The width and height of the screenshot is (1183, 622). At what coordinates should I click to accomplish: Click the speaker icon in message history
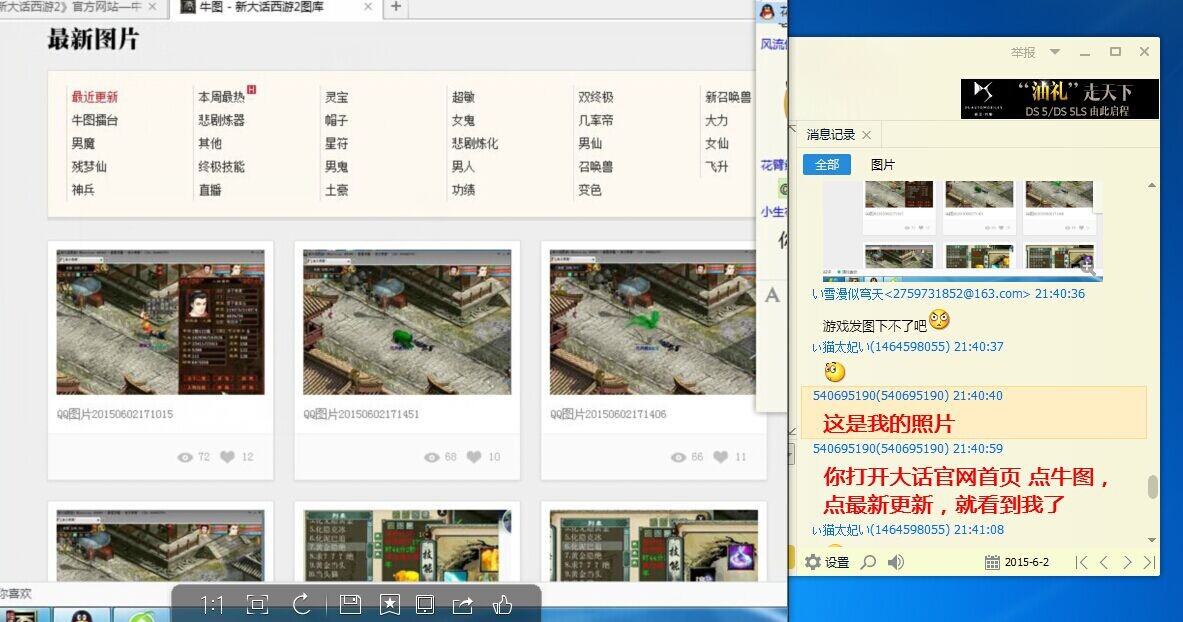(895, 562)
